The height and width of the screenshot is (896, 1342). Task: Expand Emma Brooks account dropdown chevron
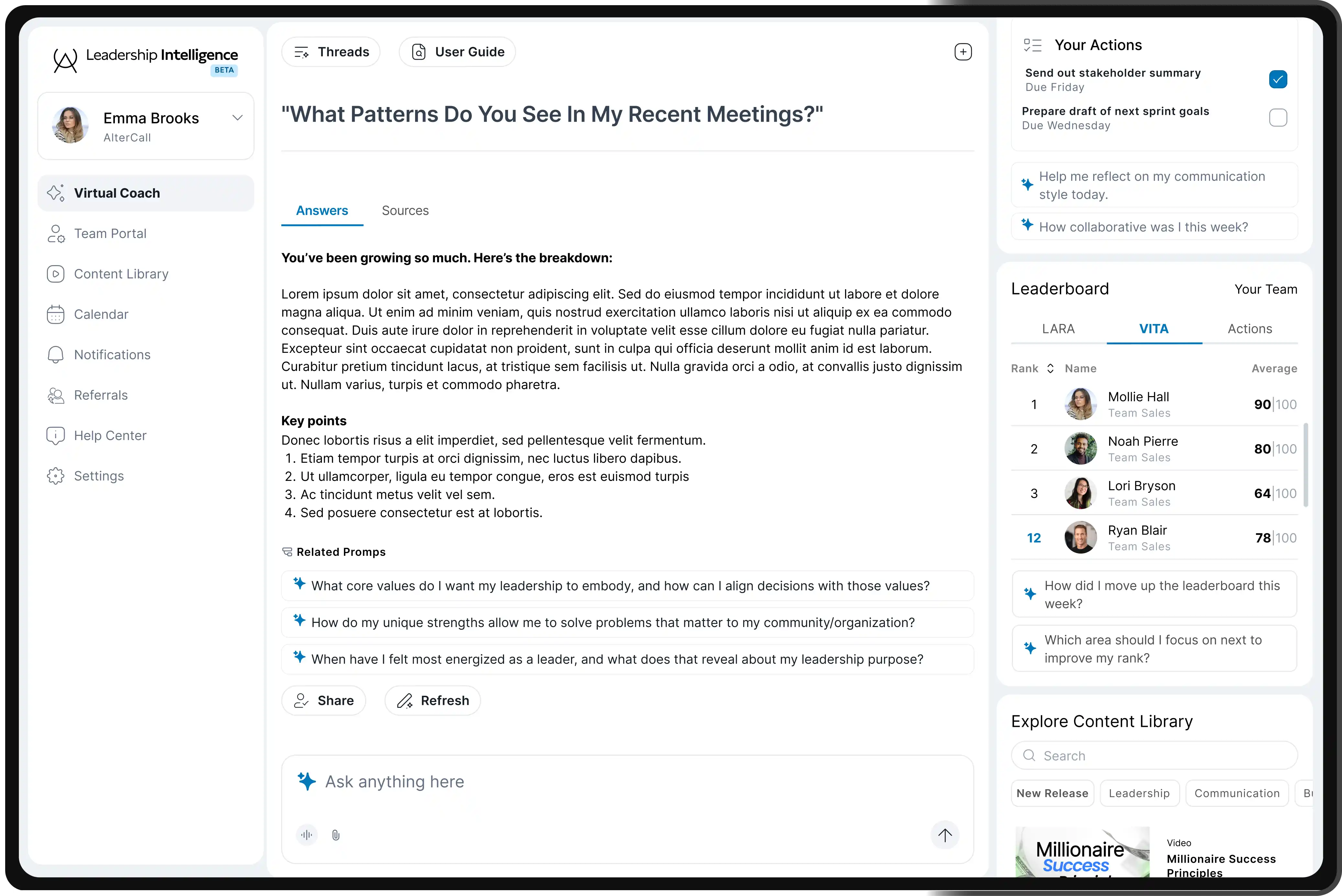pos(237,118)
